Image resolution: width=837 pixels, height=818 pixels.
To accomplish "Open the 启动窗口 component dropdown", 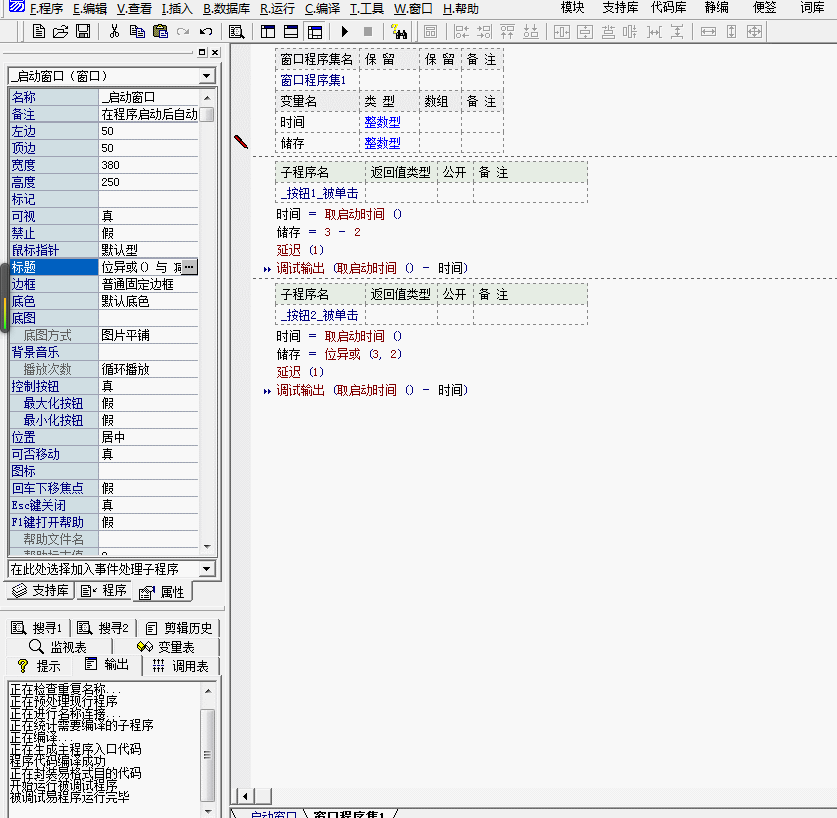I will click(207, 76).
